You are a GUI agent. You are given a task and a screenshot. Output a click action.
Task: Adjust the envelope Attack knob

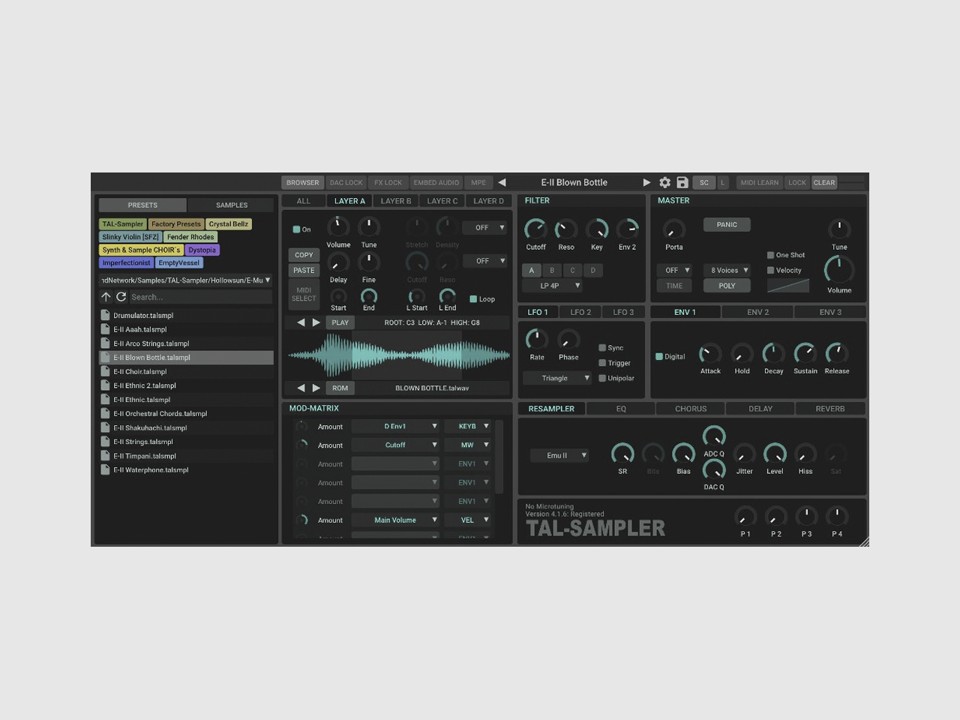coord(710,354)
